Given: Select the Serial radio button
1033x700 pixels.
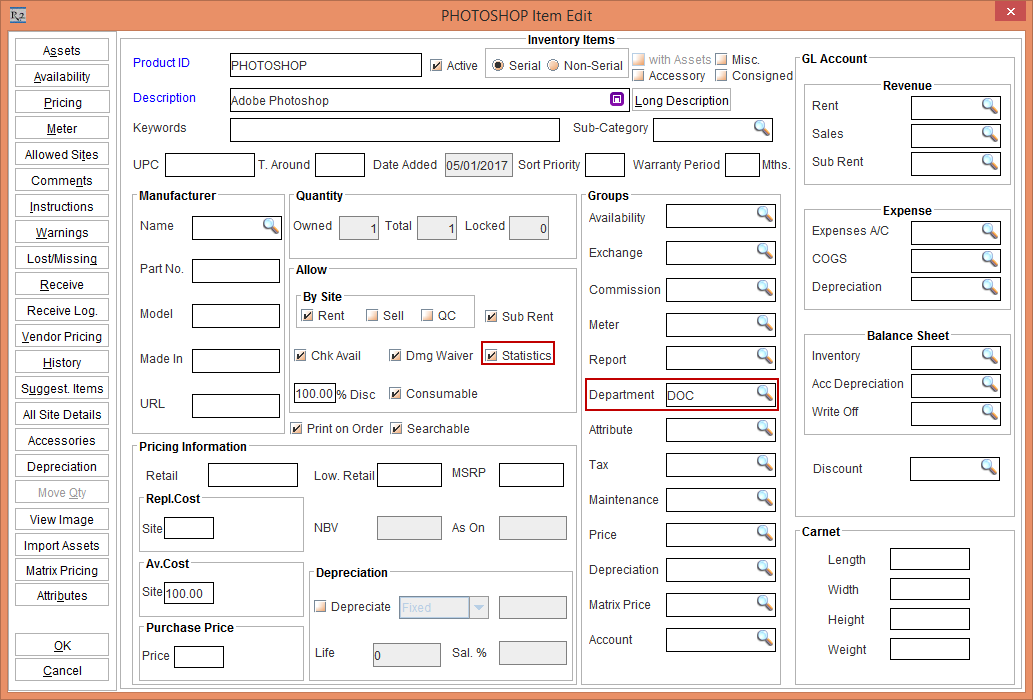Looking at the screenshot, I should coord(499,65).
